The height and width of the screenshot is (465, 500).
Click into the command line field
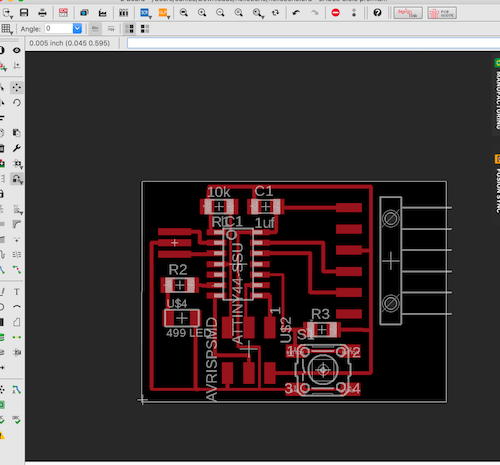tap(313, 43)
